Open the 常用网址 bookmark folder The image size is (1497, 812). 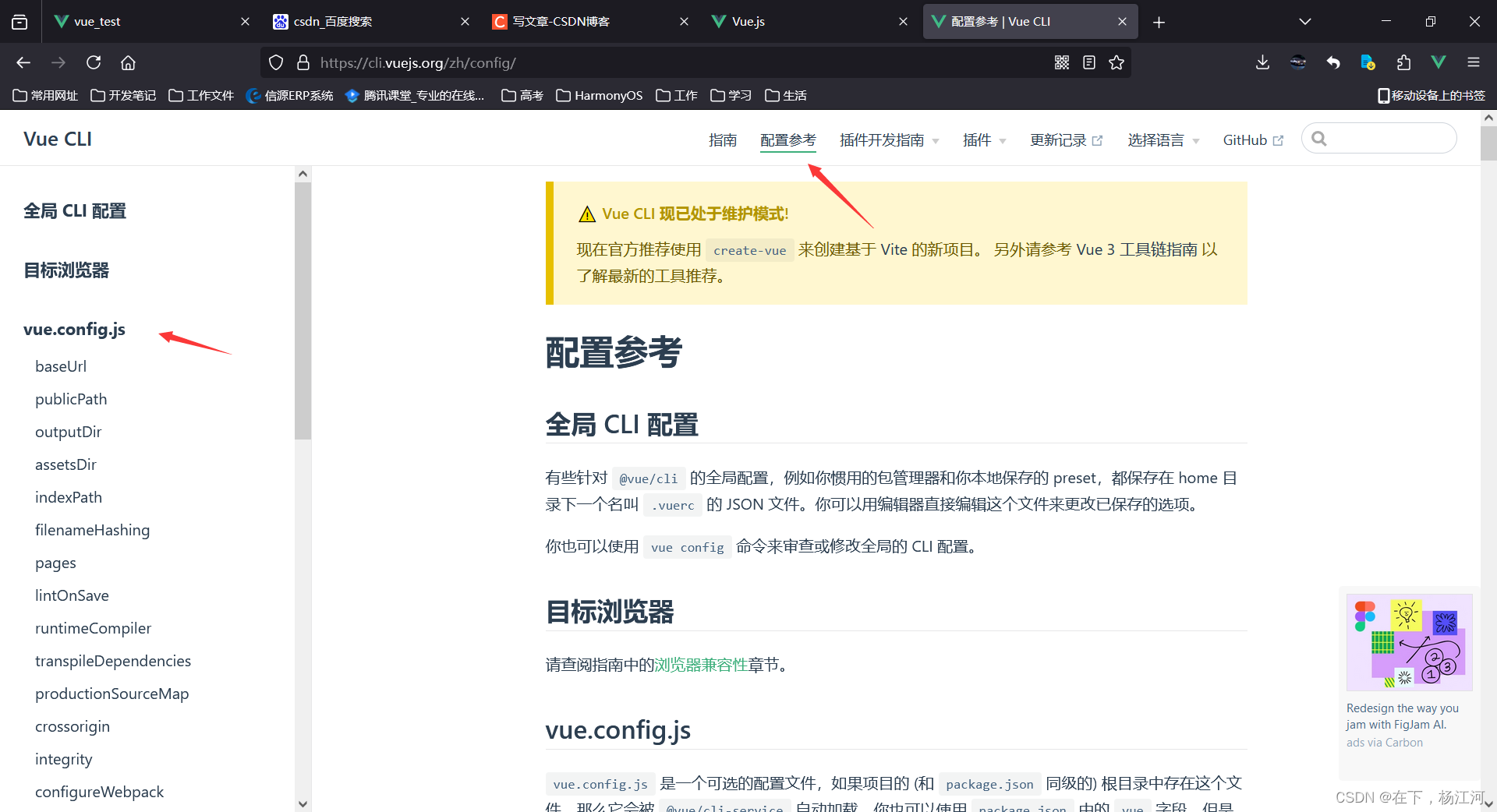(x=45, y=95)
